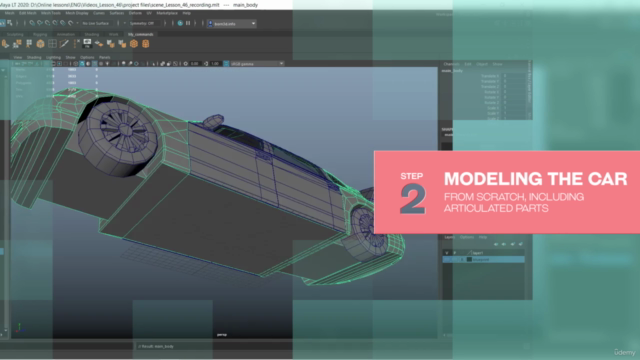This screenshot has width=640, height=360.
Task: Click the black FN-labelled shelf command icon
Action: [87, 43]
